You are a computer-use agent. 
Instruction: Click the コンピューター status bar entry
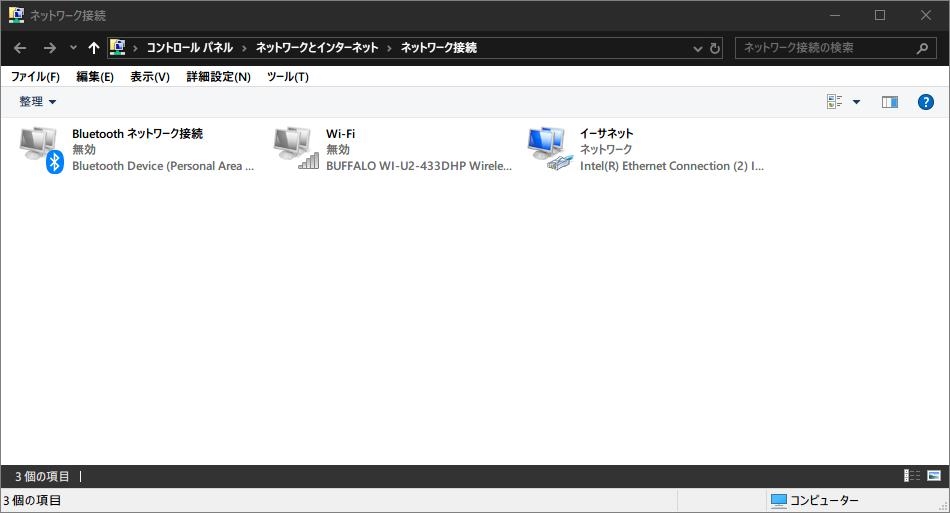[x=814, y=500]
